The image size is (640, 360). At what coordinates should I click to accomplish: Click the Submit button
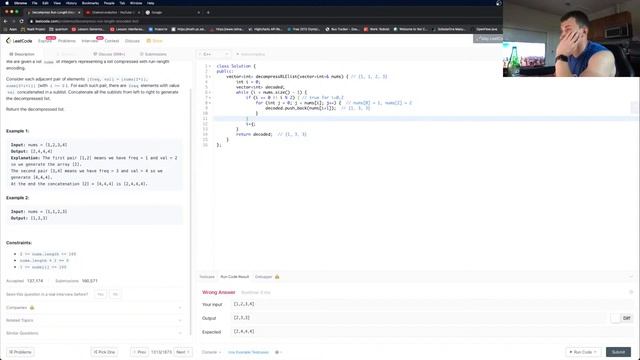[618, 352]
